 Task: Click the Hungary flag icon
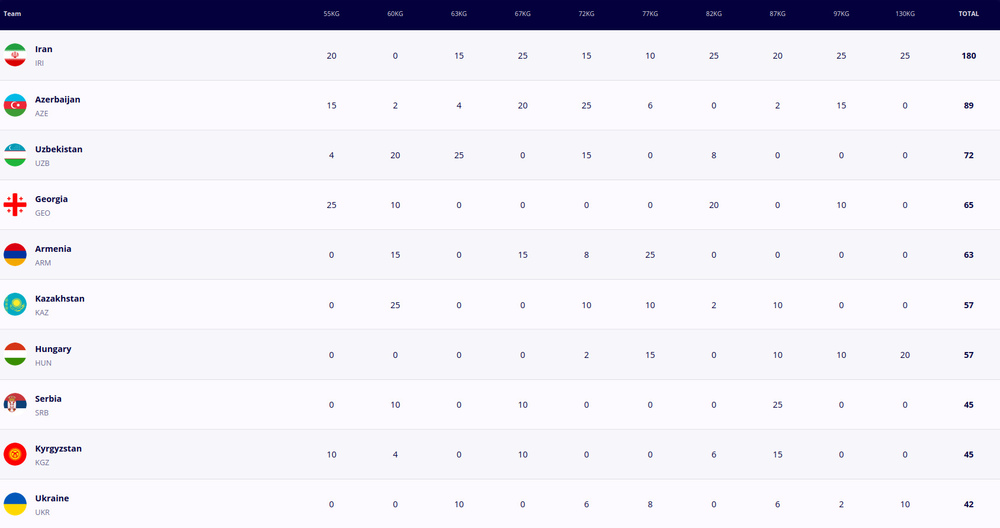[x=15, y=355]
